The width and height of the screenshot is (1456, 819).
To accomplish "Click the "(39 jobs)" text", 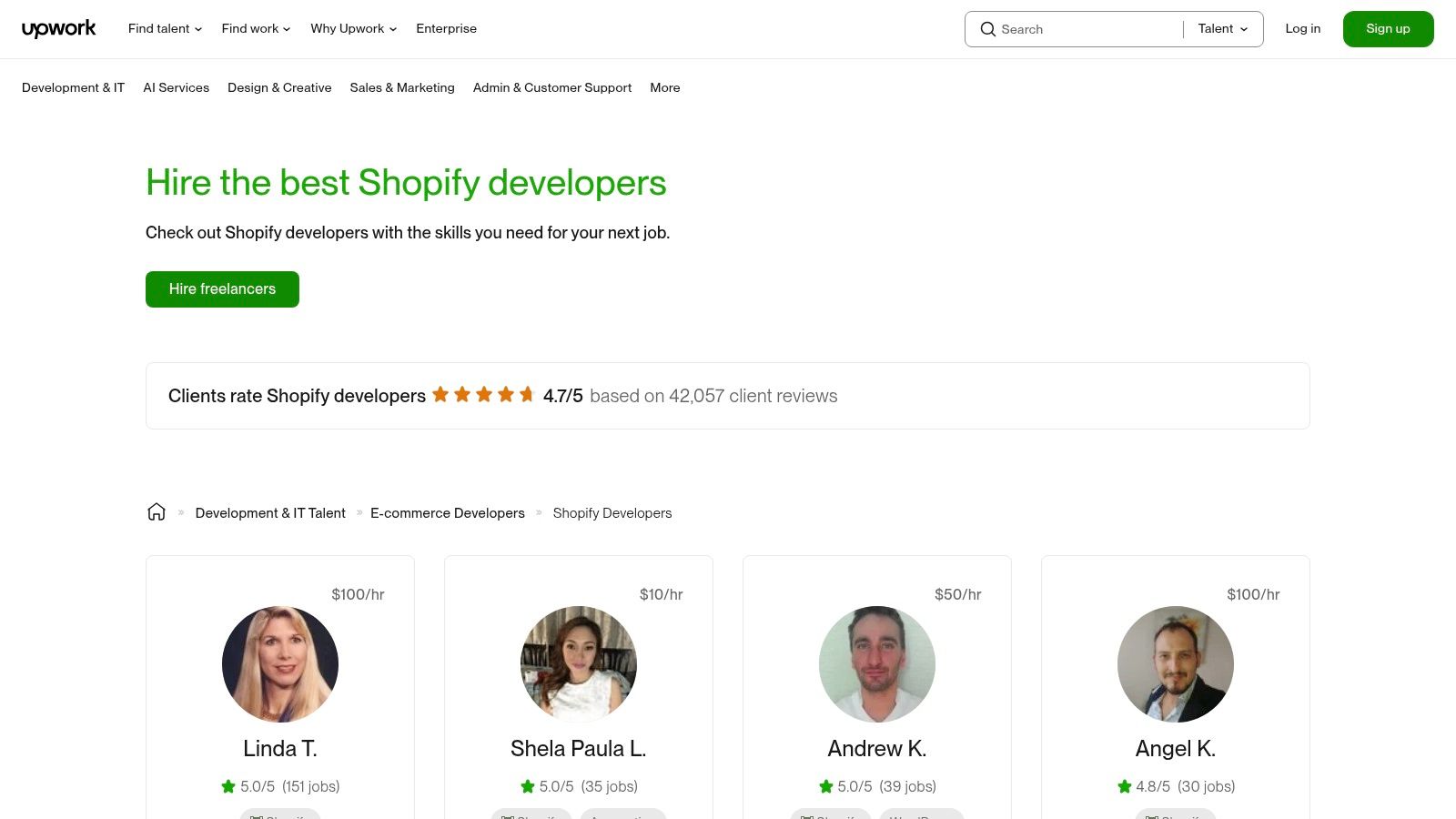I will pyautogui.click(x=908, y=786).
